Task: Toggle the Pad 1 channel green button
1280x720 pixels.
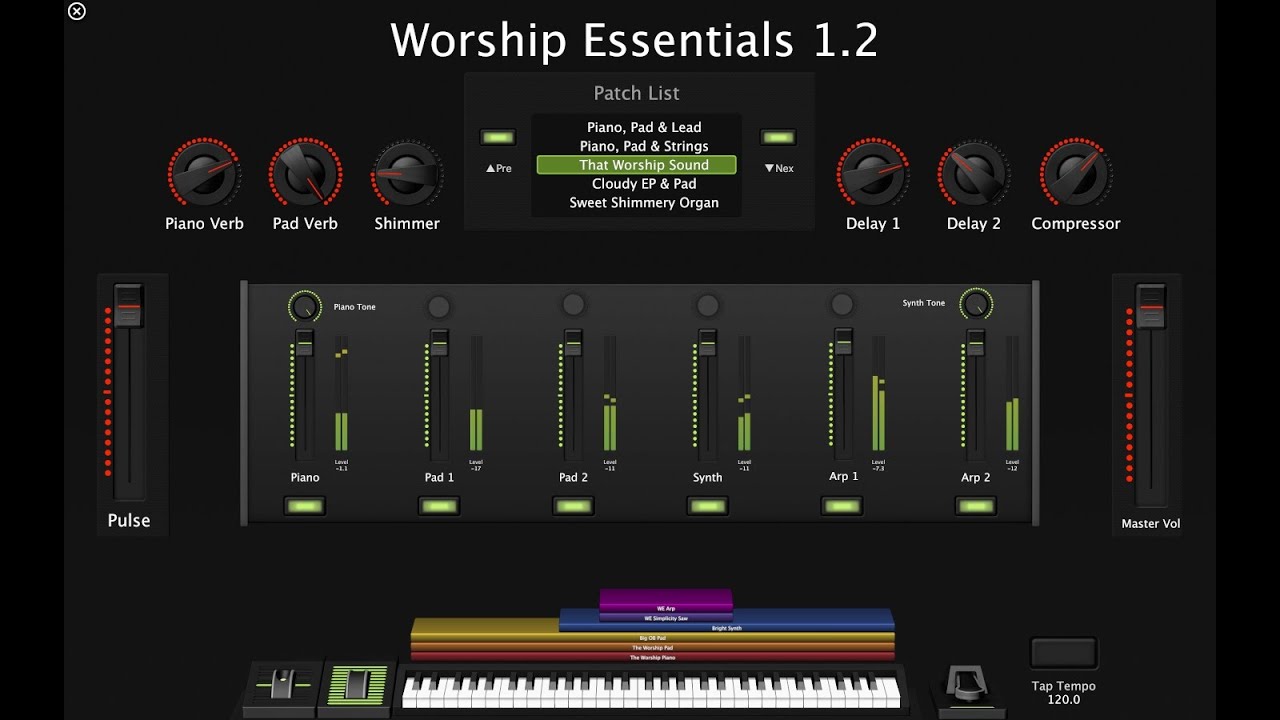Action: click(x=439, y=506)
